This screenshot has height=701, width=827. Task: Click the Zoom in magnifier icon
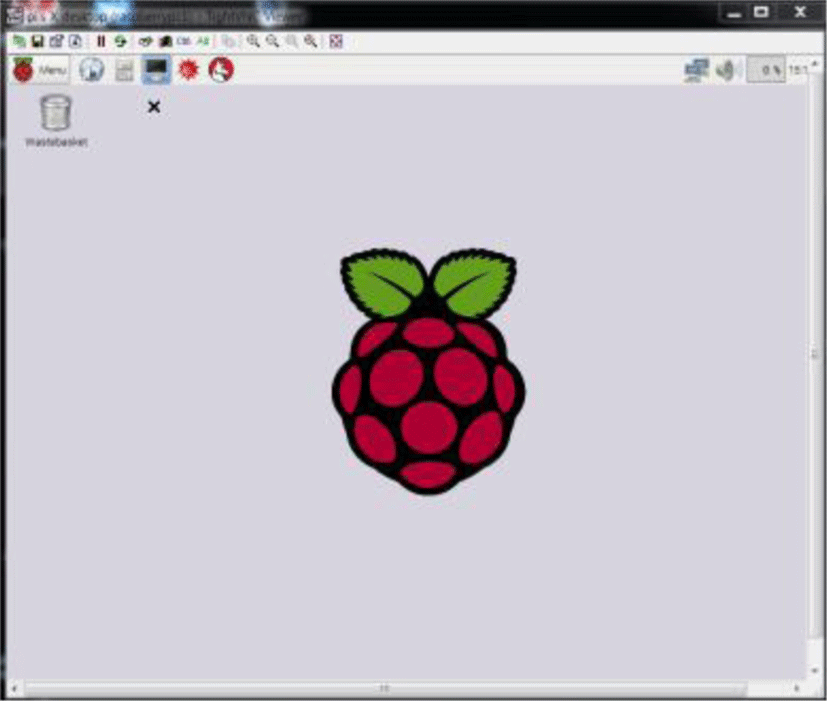coord(254,41)
